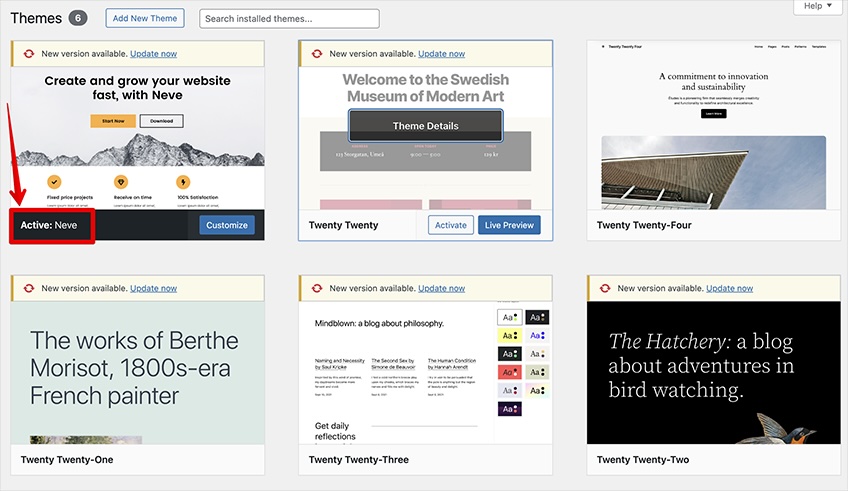Click the Twenty Twenty-Two theme name
The height and width of the screenshot is (491, 848).
coord(643,460)
